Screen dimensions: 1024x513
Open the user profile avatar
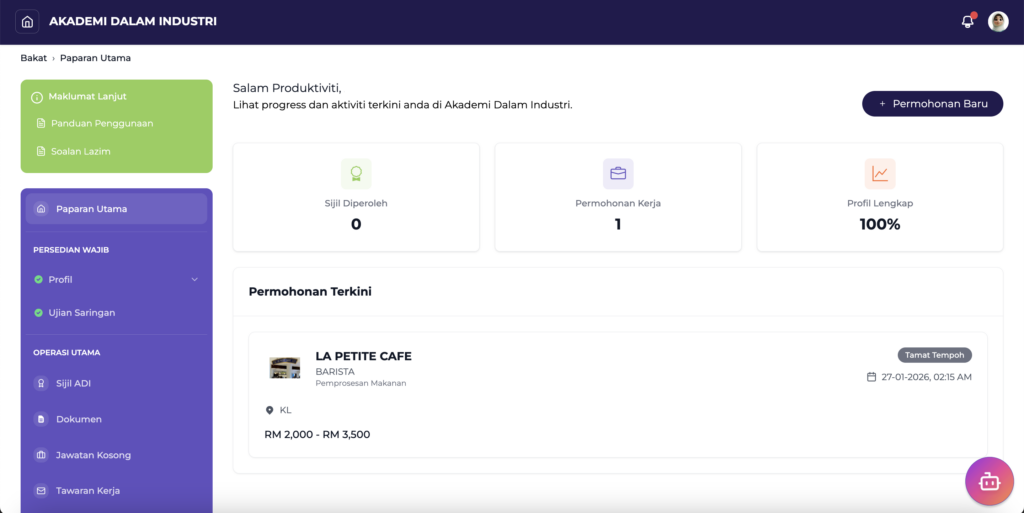pos(998,21)
